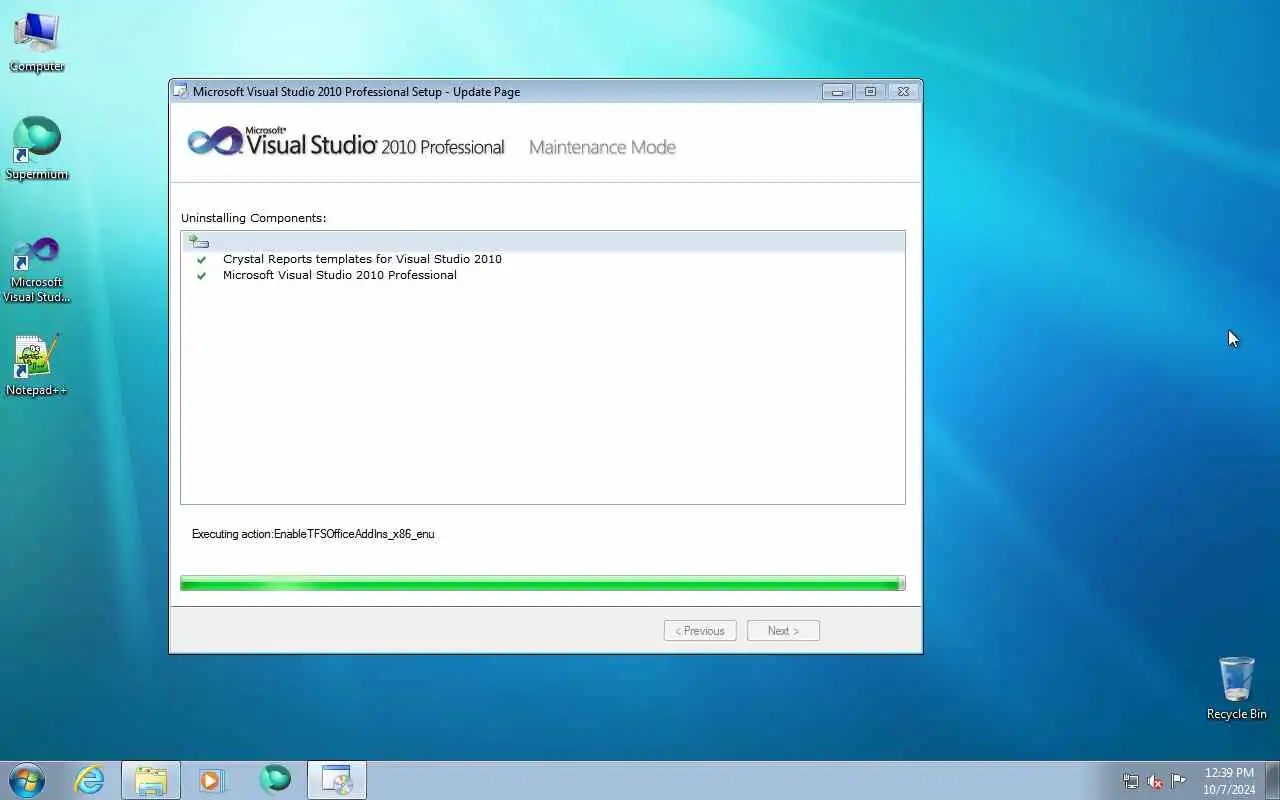
Task: Click the Executing action status text
Action: click(x=313, y=534)
